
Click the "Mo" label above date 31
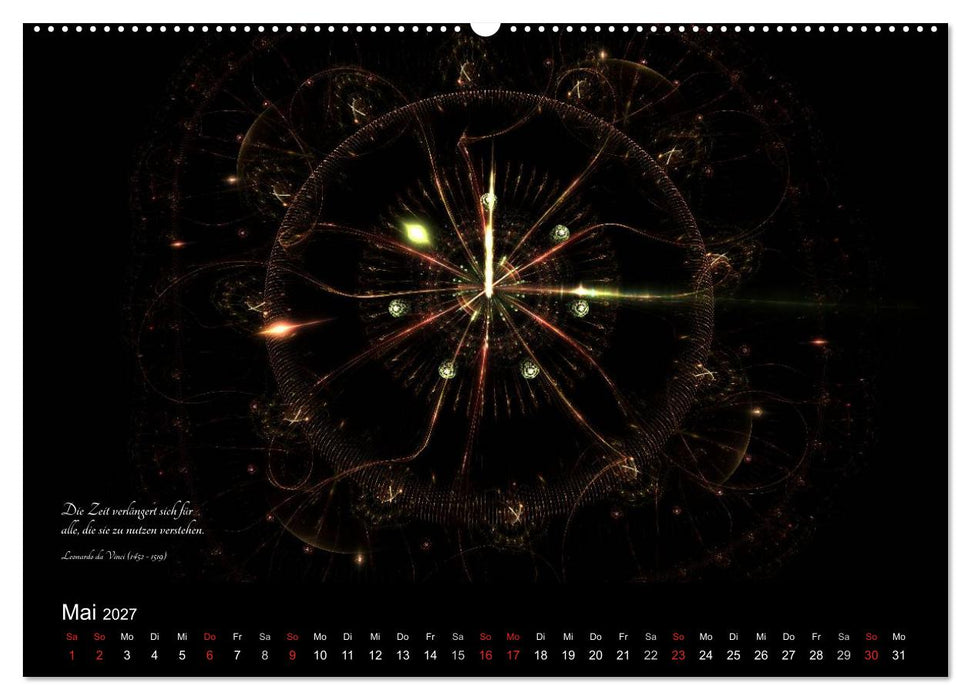tap(899, 636)
